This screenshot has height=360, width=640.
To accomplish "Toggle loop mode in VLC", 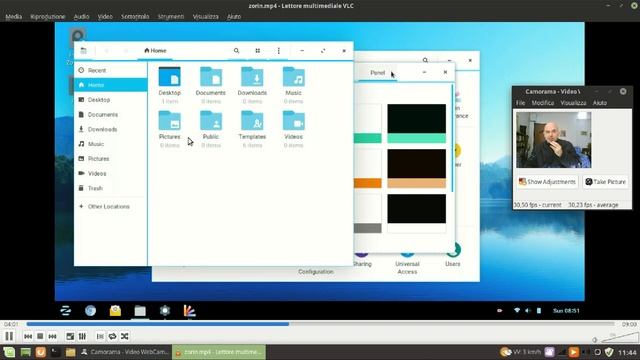I will click(112, 336).
